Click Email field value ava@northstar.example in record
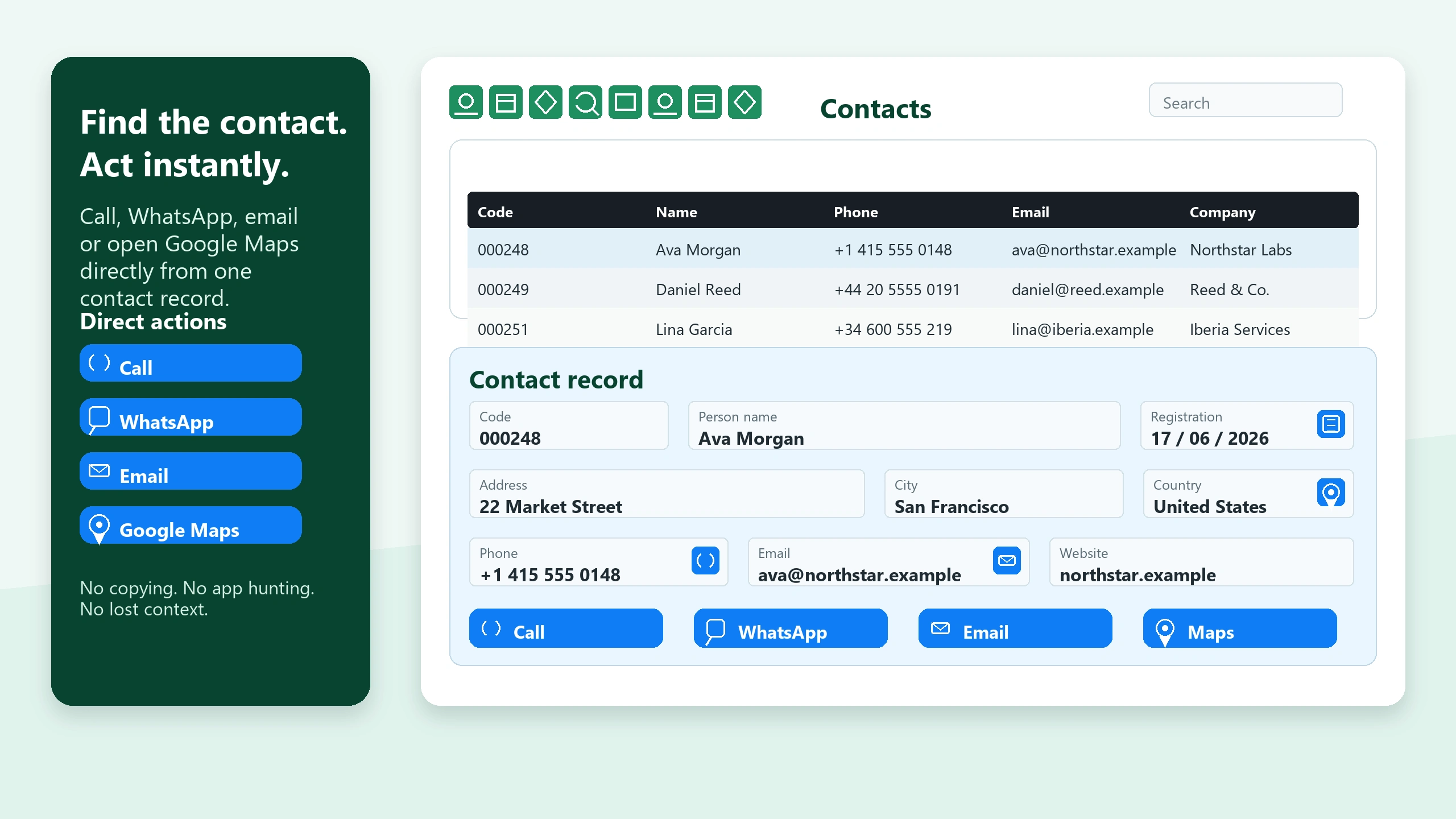Screen dimensions: 1456x819 [x=859, y=575]
